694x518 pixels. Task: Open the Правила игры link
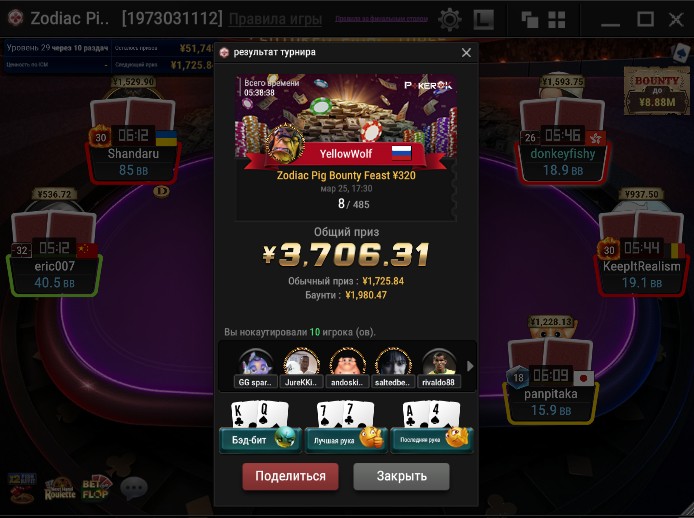pyautogui.click(x=275, y=19)
